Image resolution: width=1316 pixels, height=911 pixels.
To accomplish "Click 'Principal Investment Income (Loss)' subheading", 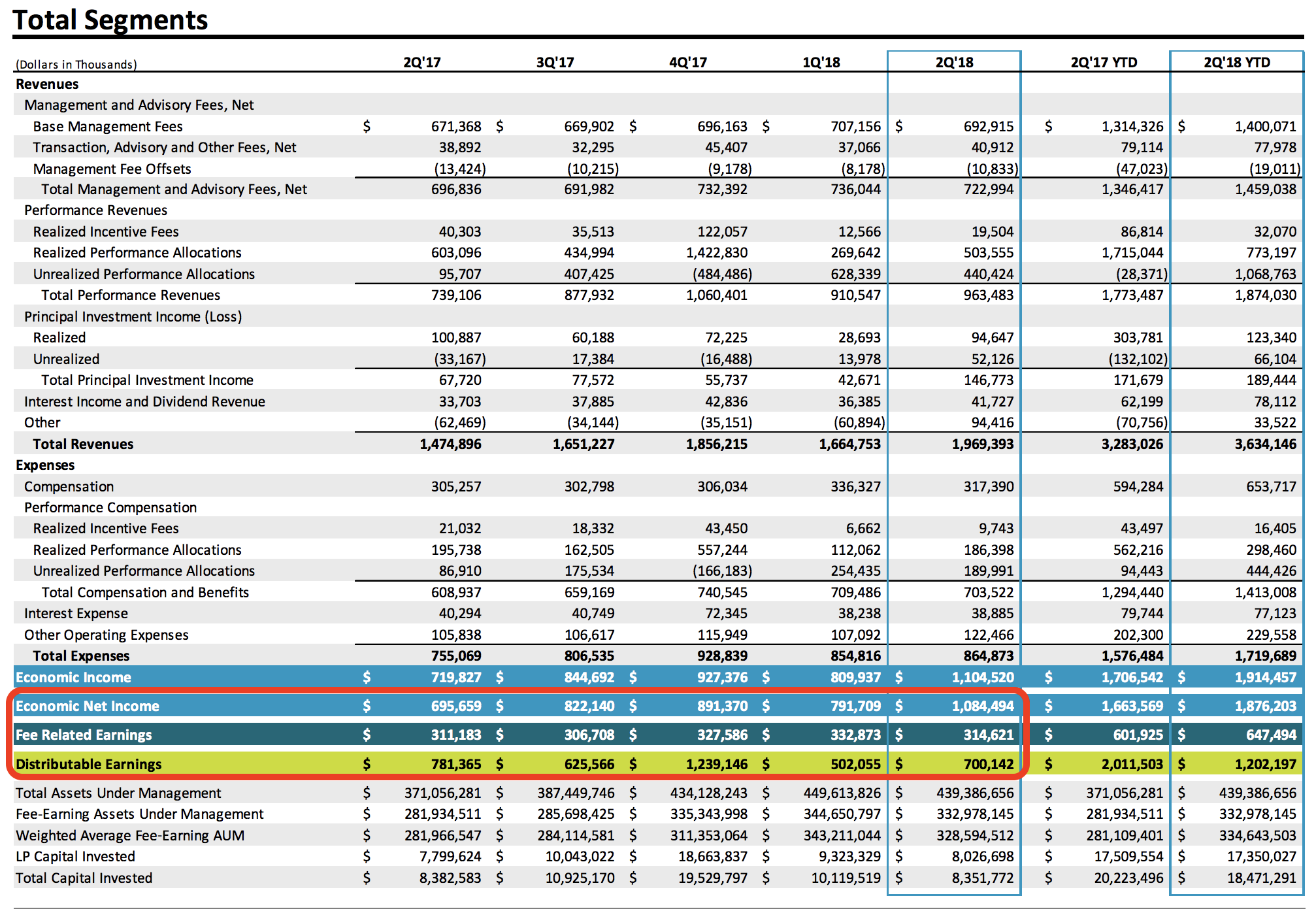I will [133, 317].
